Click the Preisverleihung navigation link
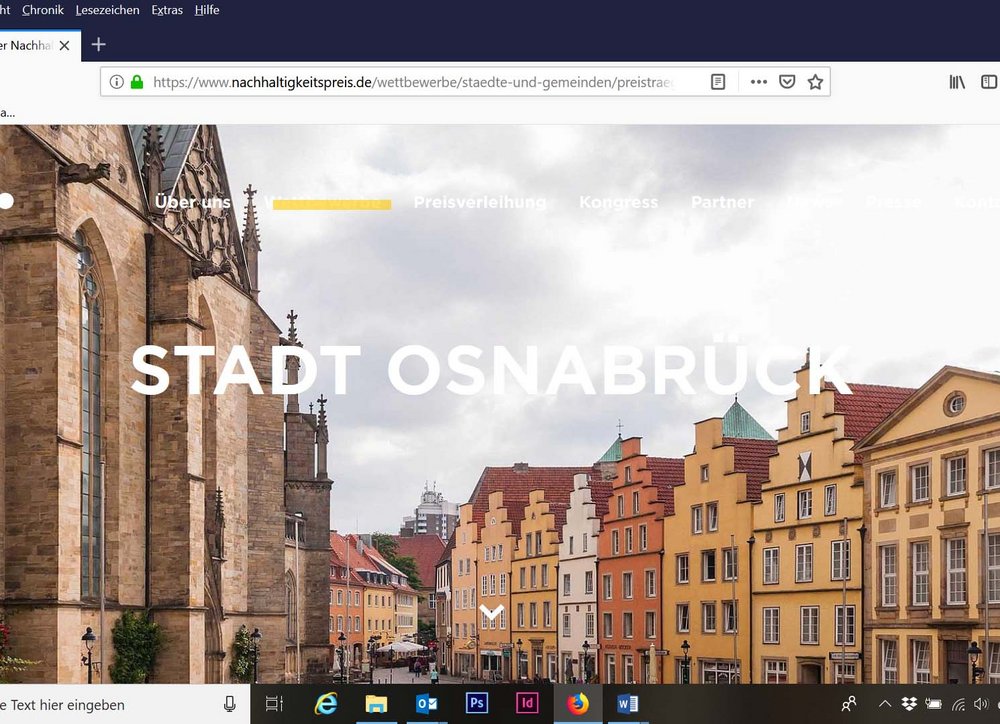 480,202
